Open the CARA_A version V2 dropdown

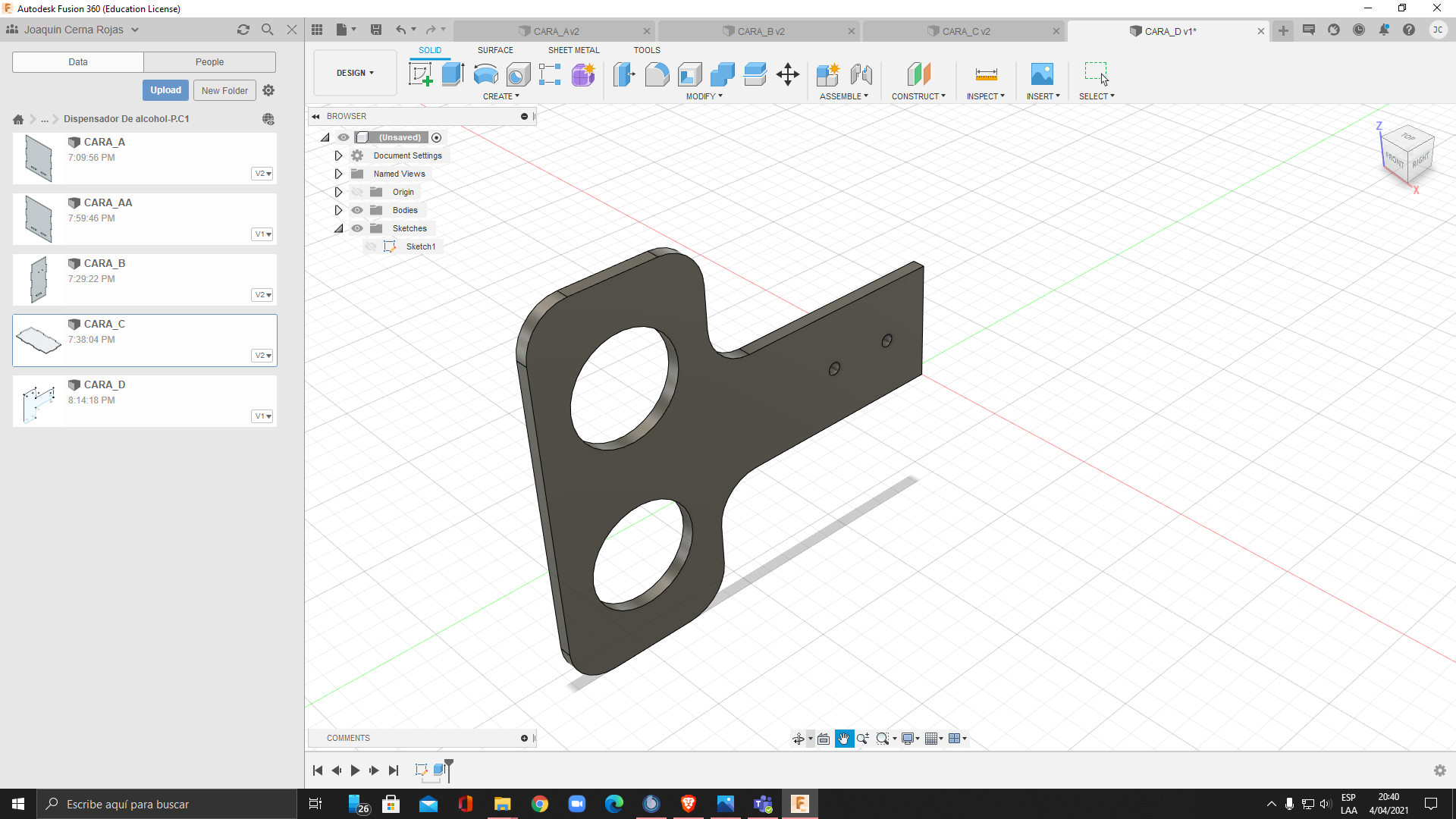click(262, 174)
